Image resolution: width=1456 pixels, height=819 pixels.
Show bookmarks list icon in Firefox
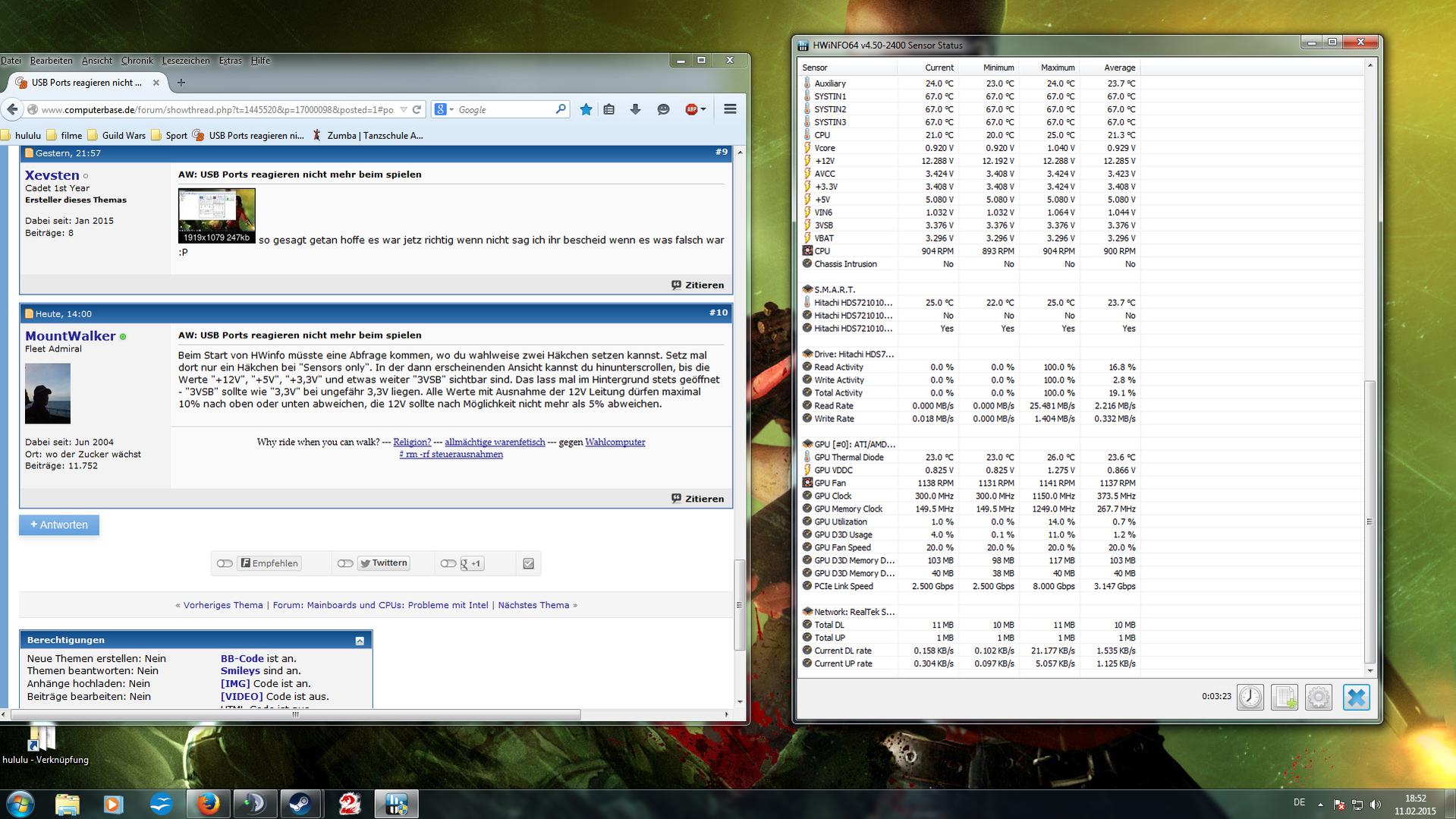click(x=609, y=109)
